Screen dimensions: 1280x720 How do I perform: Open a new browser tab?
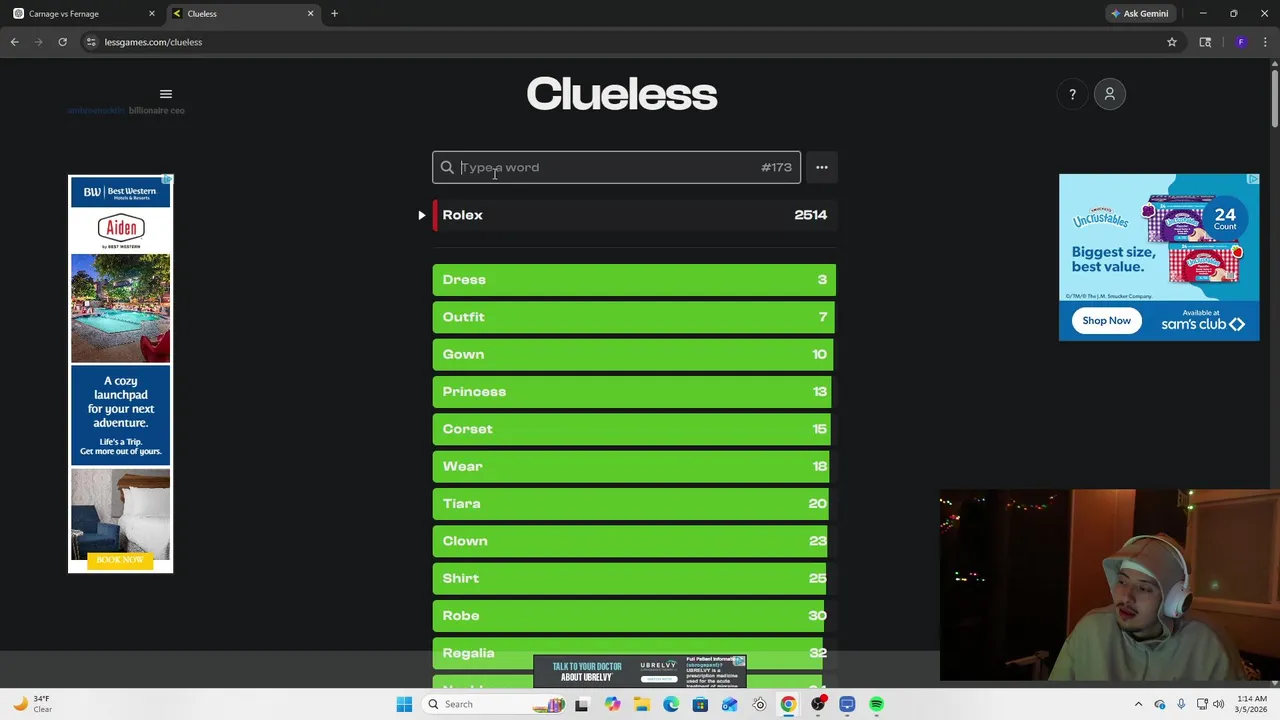click(334, 13)
